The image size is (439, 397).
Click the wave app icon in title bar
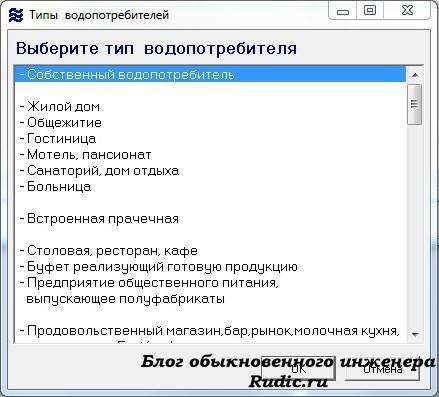tap(16, 15)
